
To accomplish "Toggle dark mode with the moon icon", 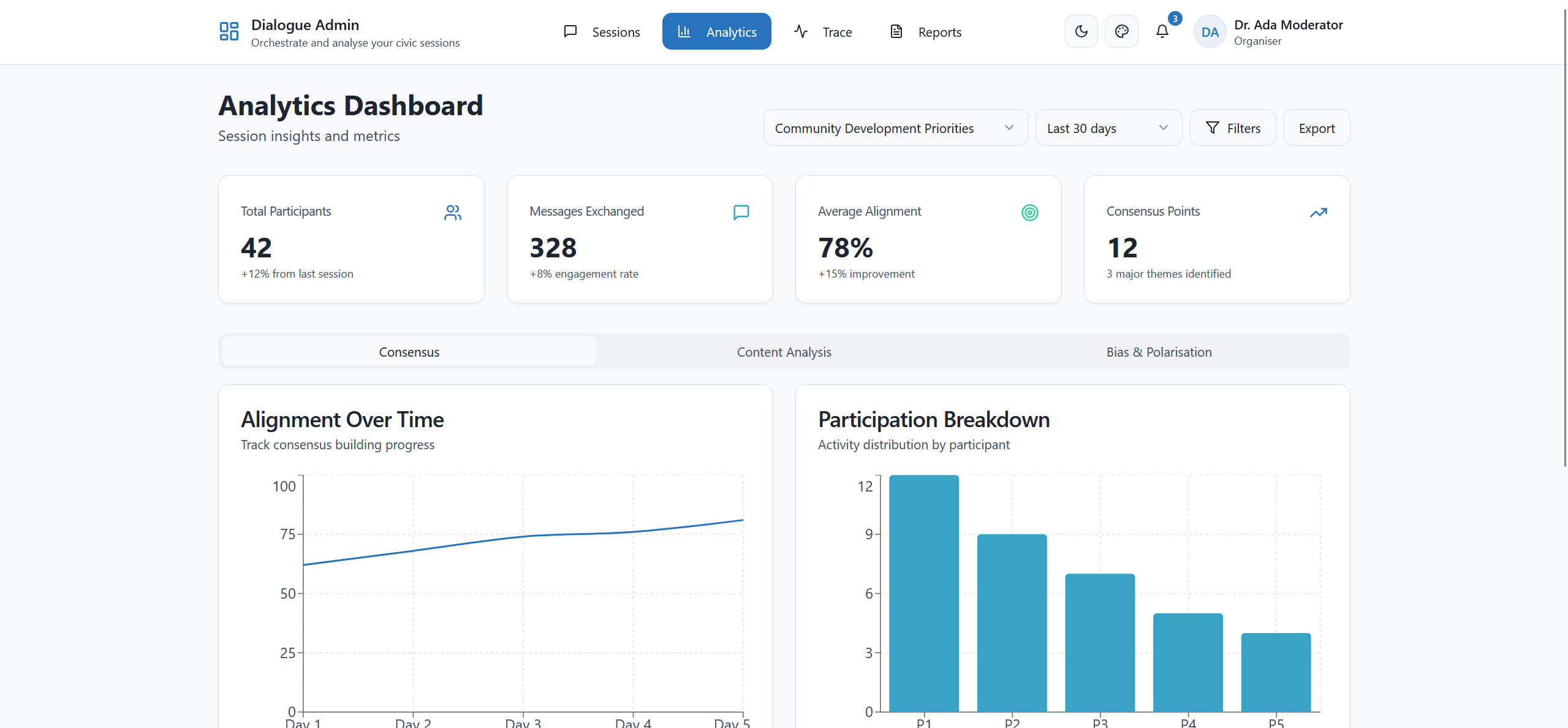I will pyautogui.click(x=1080, y=31).
